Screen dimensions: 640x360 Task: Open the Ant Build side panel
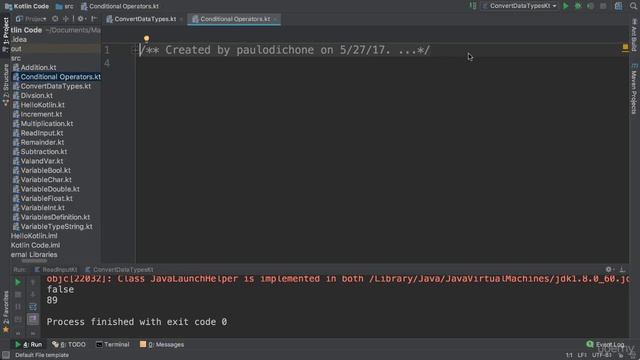[x=634, y=34]
